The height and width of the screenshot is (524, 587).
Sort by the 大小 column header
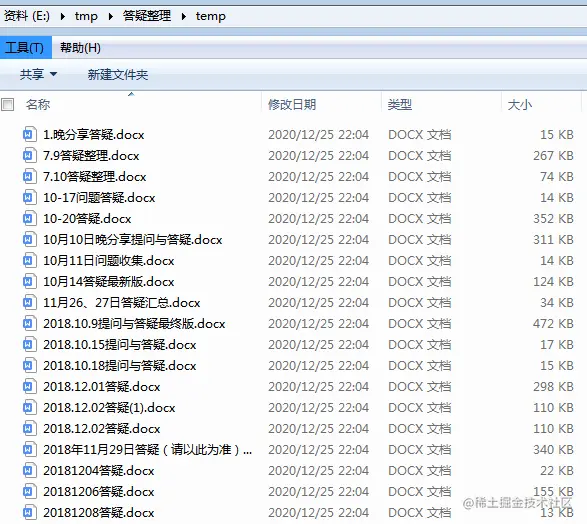[520, 104]
